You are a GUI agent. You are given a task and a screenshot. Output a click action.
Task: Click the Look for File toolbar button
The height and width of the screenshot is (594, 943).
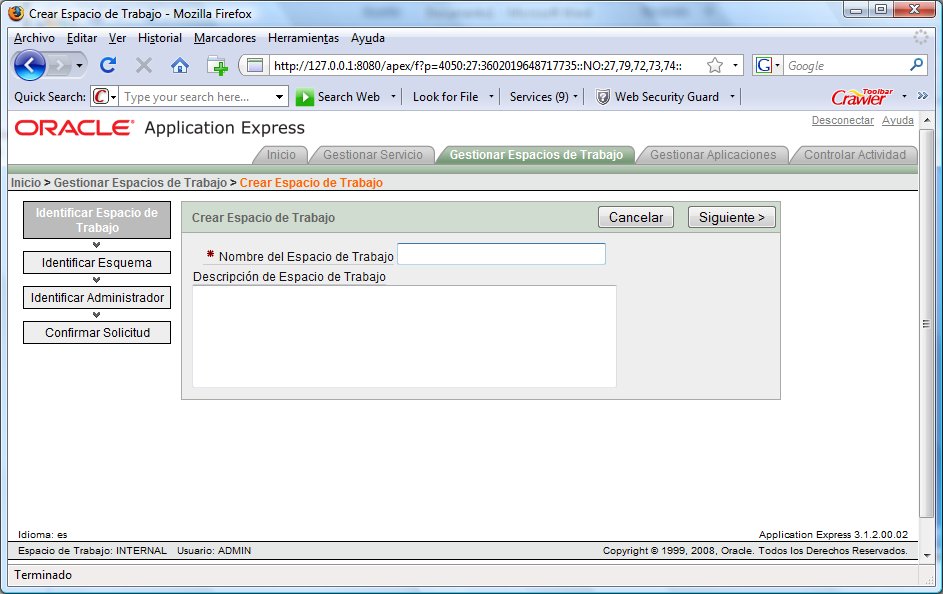pyautogui.click(x=445, y=97)
